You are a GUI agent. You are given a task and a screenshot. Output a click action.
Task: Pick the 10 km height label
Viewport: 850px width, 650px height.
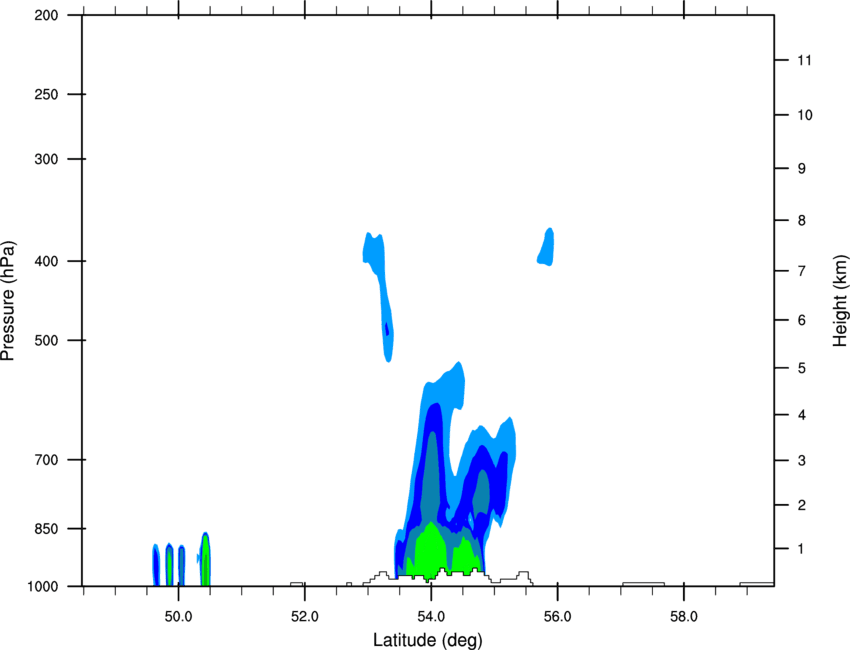[804, 115]
